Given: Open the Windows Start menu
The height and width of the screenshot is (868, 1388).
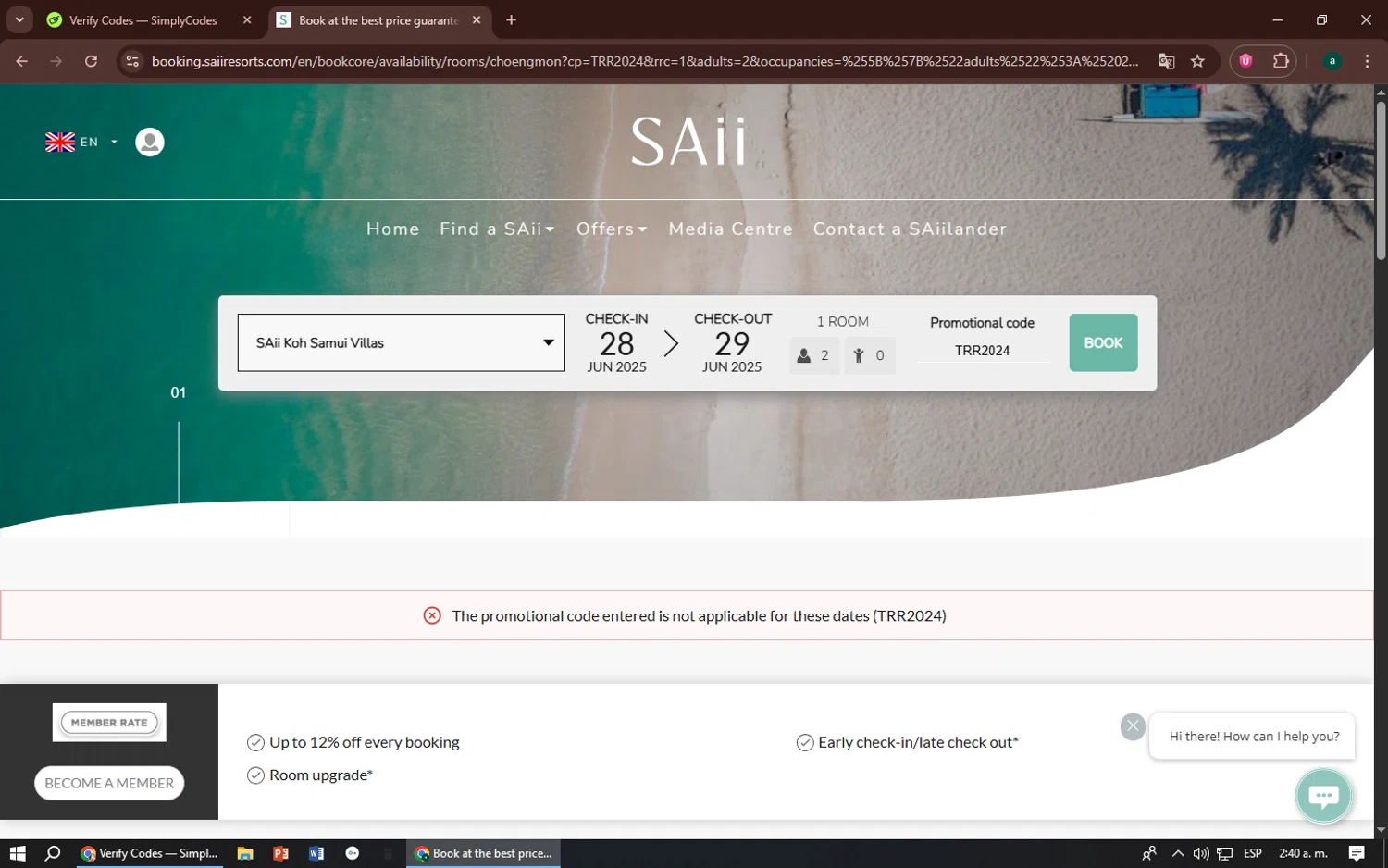Looking at the screenshot, I should 17,853.
